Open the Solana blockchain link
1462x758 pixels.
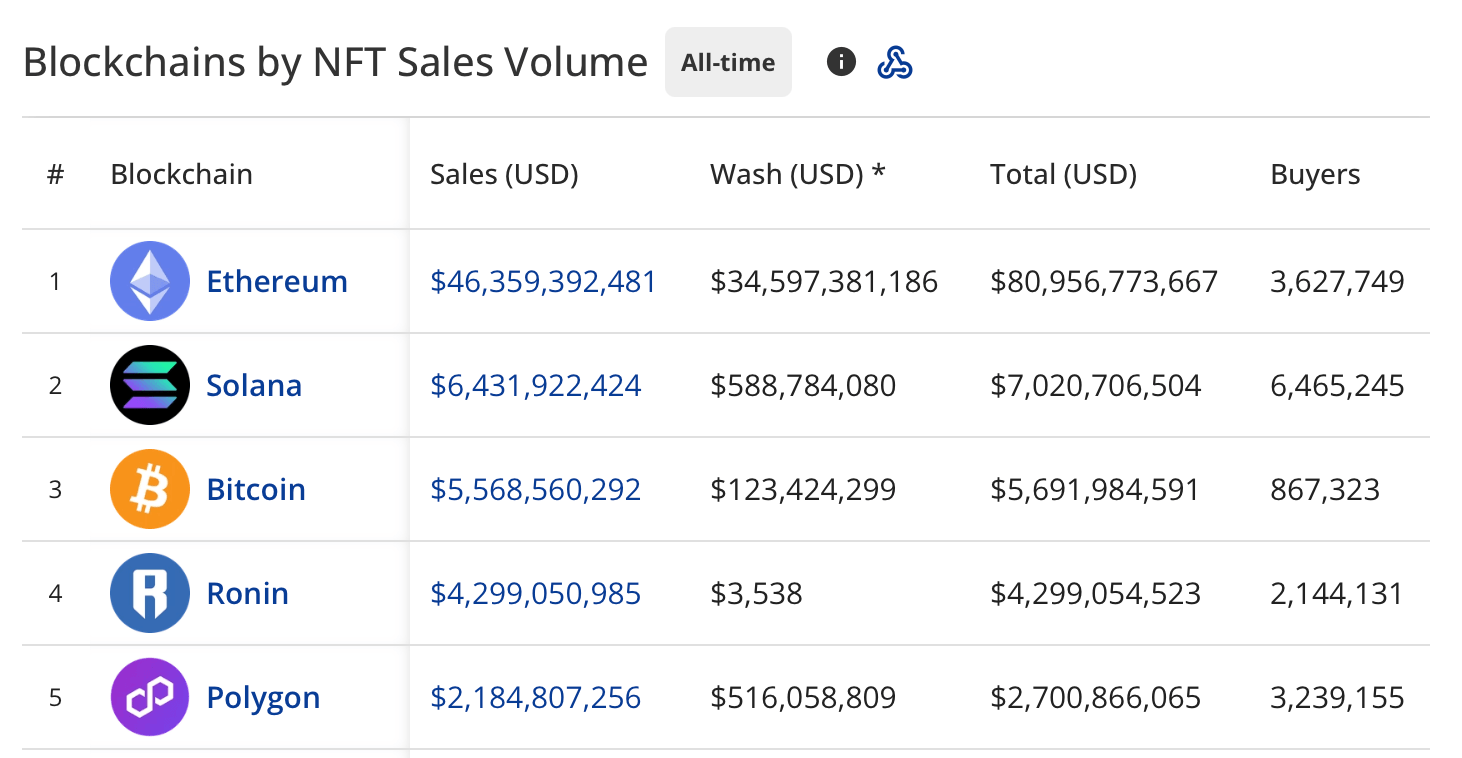pyautogui.click(x=254, y=385)
